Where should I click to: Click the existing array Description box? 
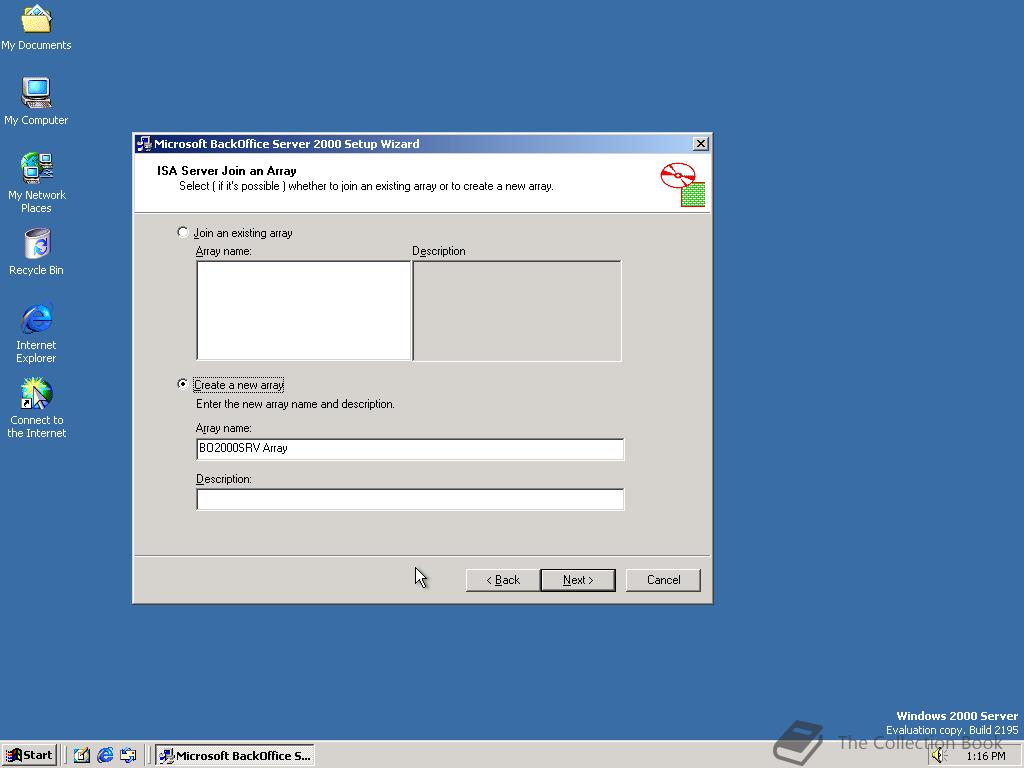tap(517, 310)
